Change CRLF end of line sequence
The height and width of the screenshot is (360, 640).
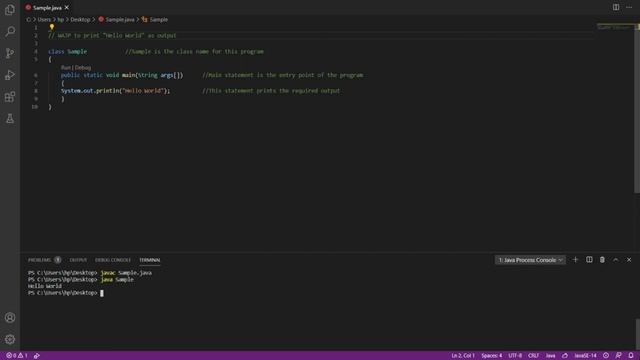[533, 356]
